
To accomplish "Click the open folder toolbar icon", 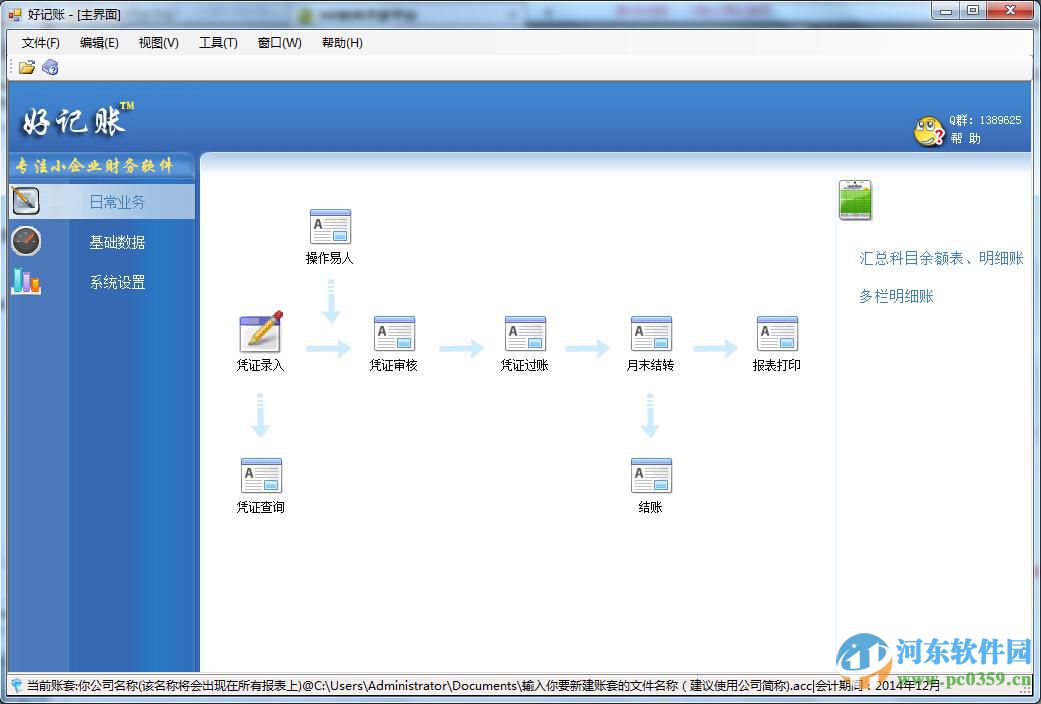I will (x=26, y=67).
